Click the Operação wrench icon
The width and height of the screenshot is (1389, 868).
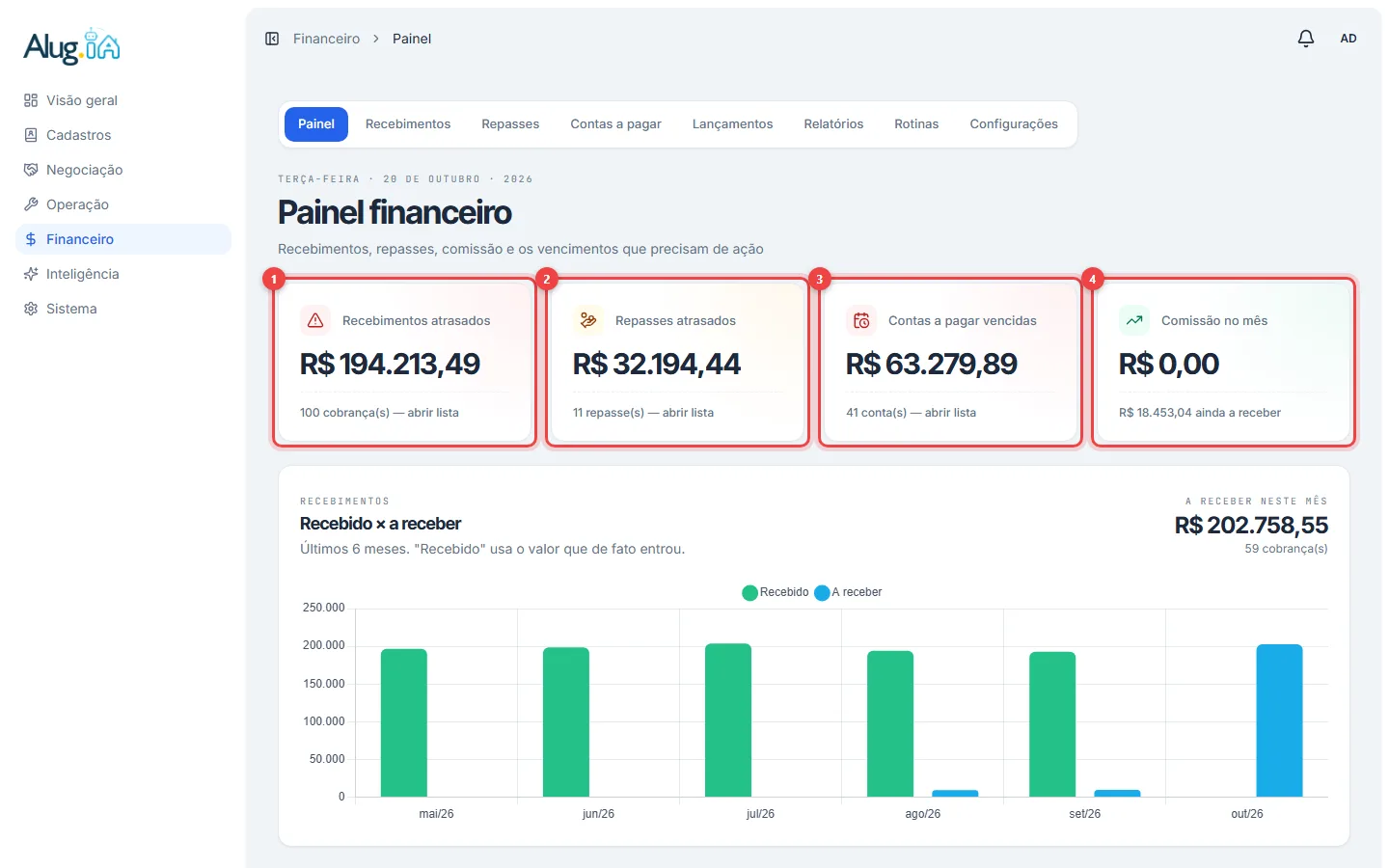pos(31,204)
